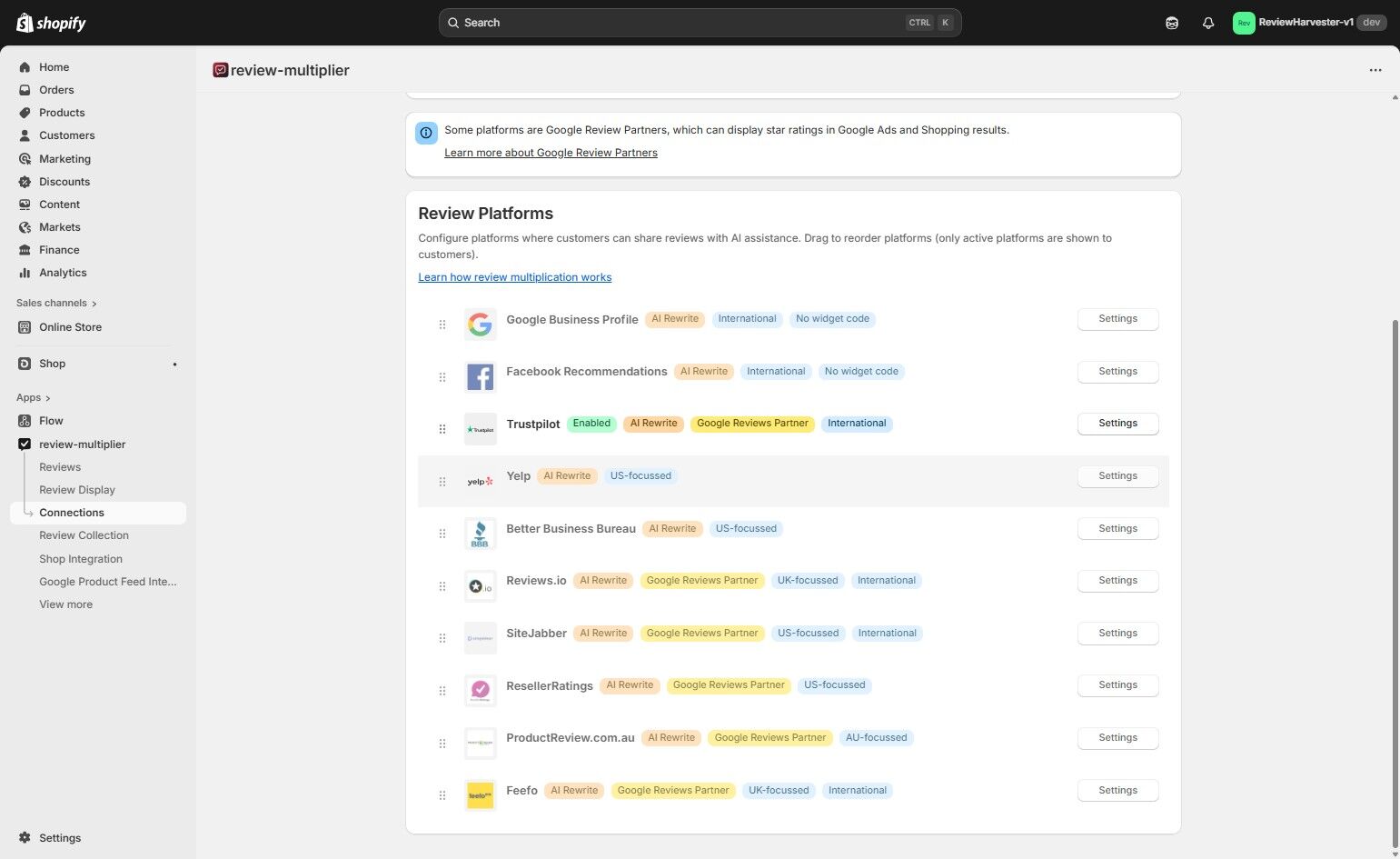Open the three-dot menu for review-multiplier
Image resolution: width=1400 pixels, height=859 pixels.
coord(1375,70)
